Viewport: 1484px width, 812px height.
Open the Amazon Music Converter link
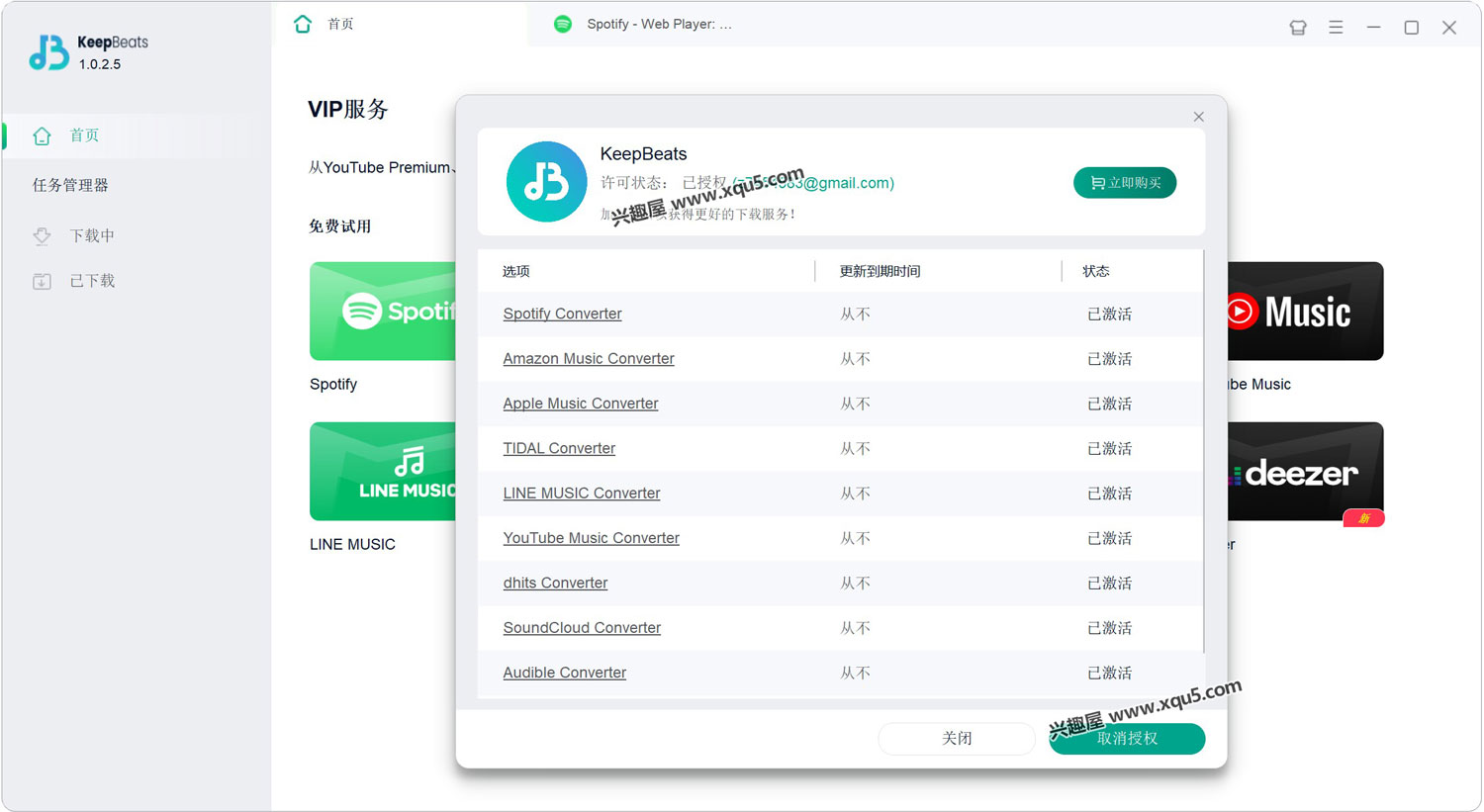click(588, 359)
